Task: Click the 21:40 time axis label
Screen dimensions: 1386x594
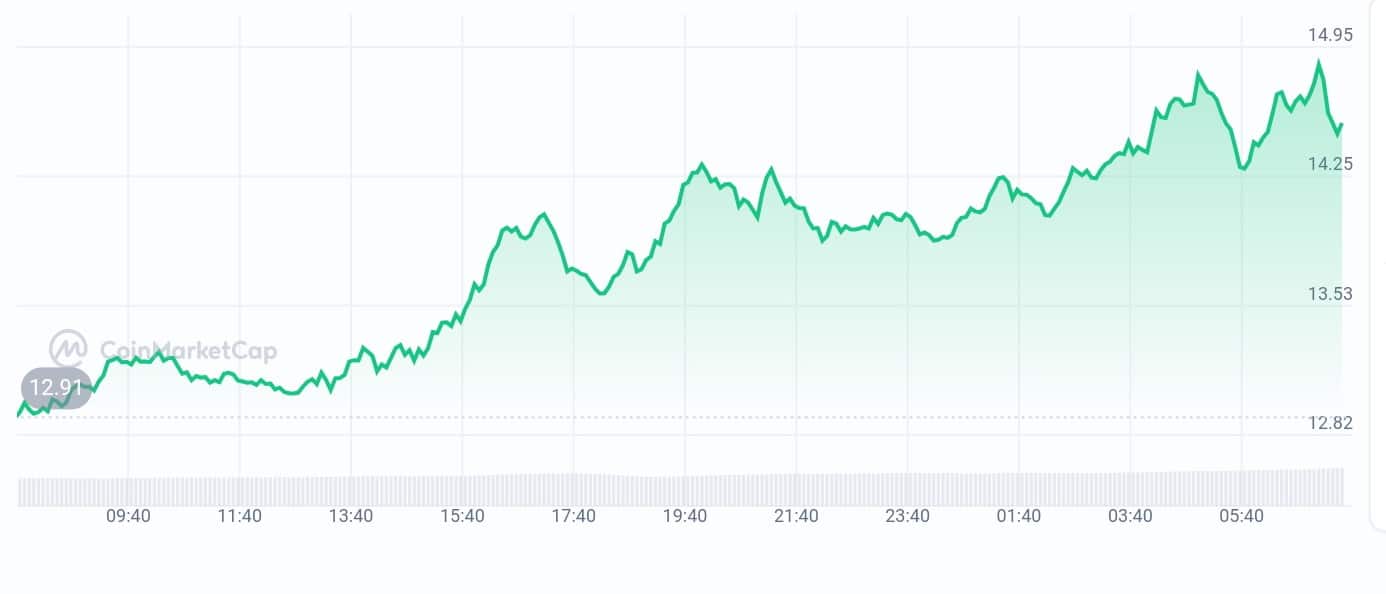Action: coord(796,516)
